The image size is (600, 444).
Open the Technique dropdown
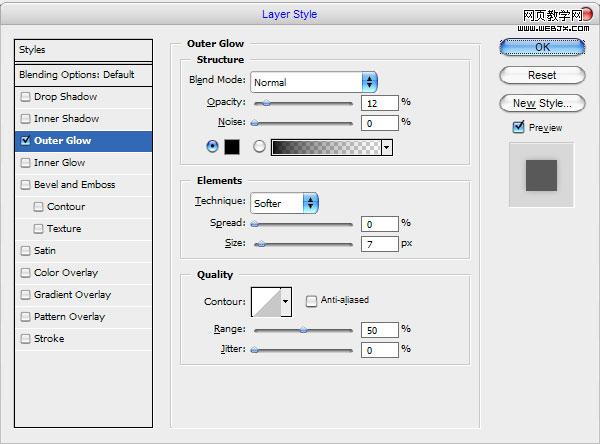284,203
